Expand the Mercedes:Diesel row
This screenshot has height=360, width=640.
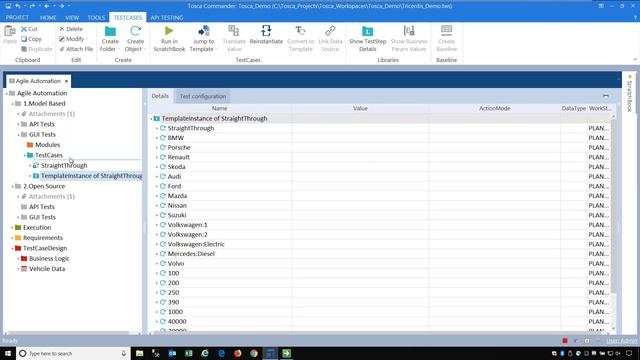point(157,254)
